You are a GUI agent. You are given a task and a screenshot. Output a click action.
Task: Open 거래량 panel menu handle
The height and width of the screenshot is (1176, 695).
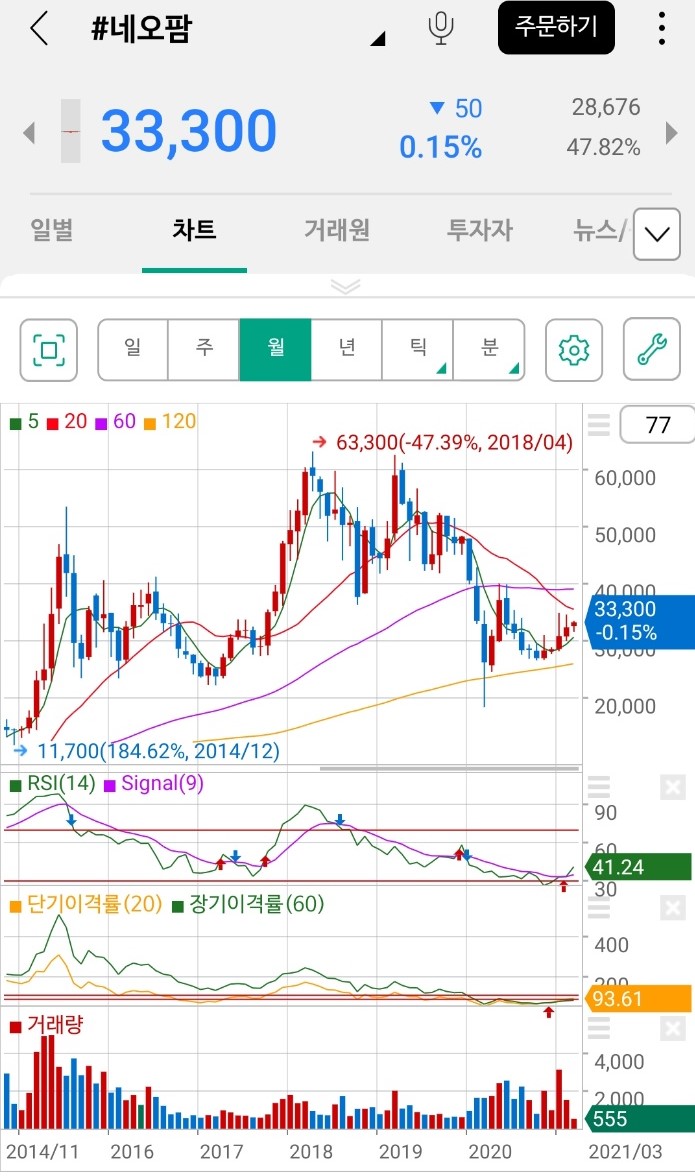coord(598,1028)
